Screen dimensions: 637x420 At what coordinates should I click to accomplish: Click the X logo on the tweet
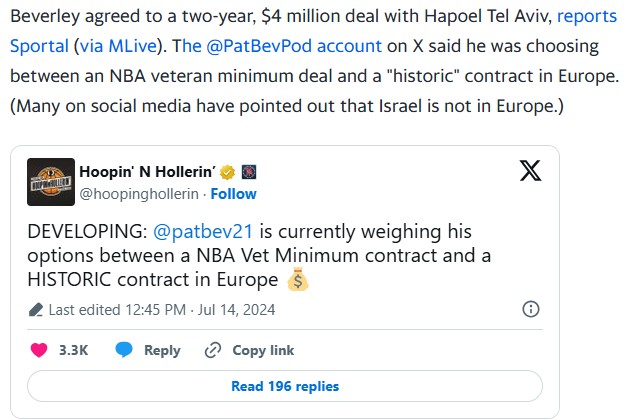click(530, 170)
